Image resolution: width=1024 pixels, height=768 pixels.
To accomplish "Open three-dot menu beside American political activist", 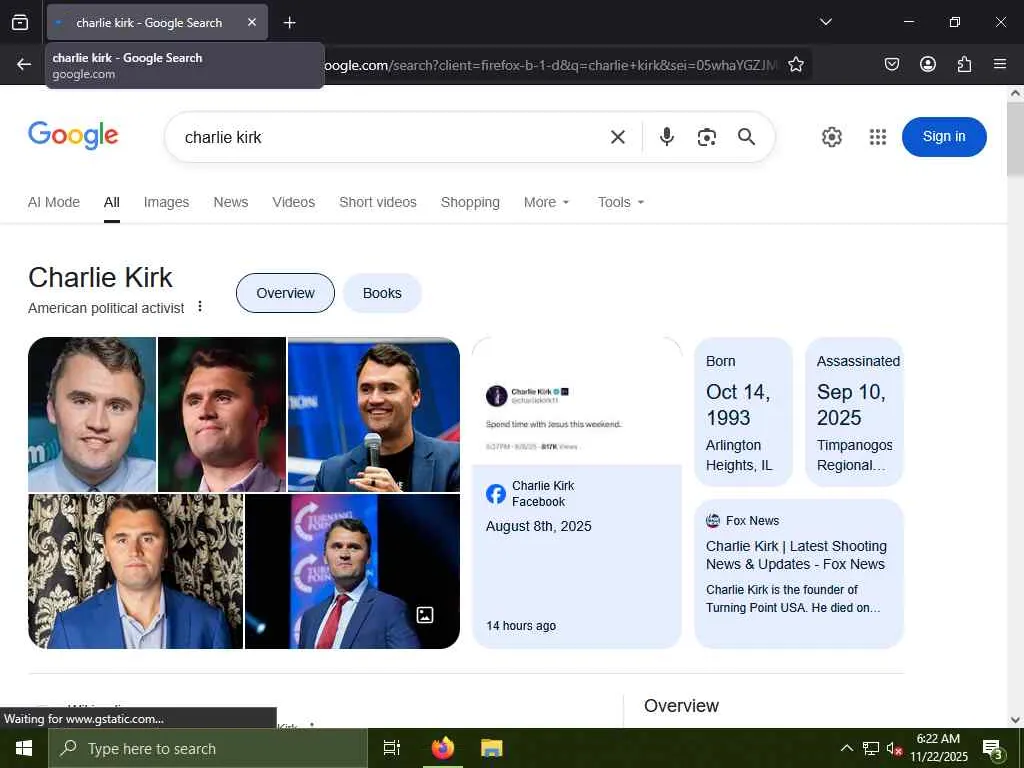I will [x=200, y=306].
